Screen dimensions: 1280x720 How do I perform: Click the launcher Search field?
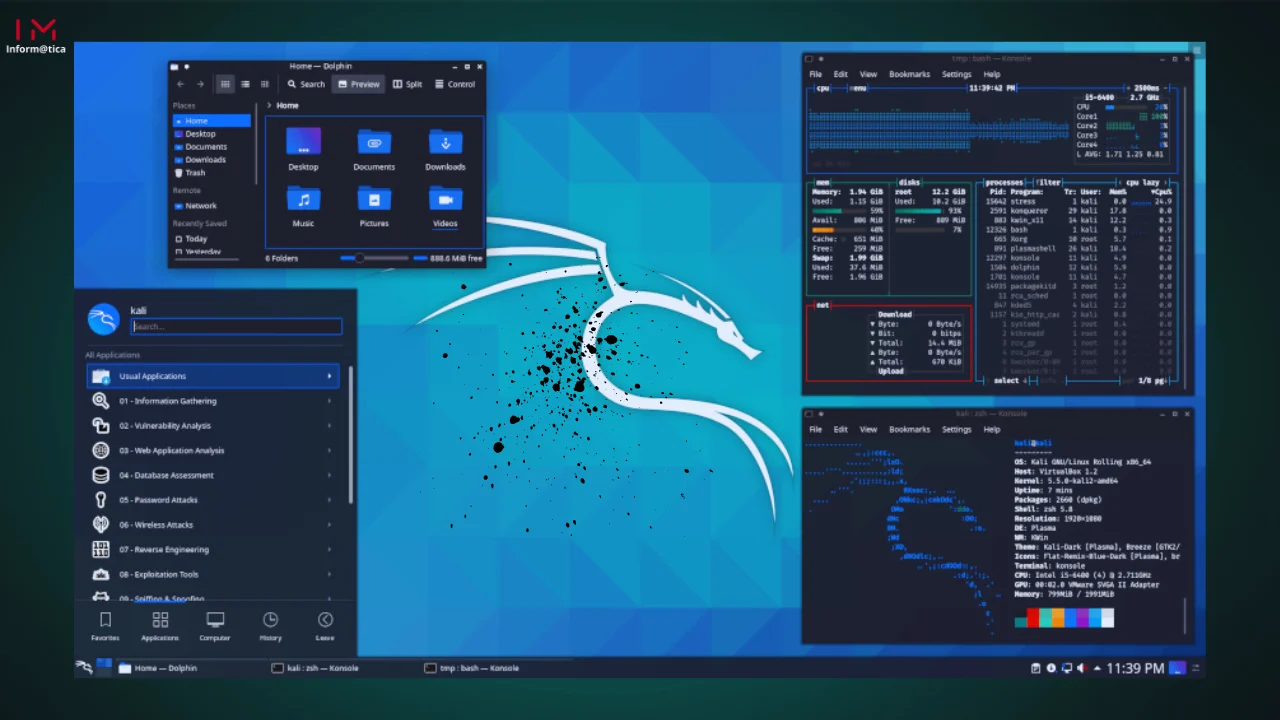pyautogui.click(x=236, y=326)
